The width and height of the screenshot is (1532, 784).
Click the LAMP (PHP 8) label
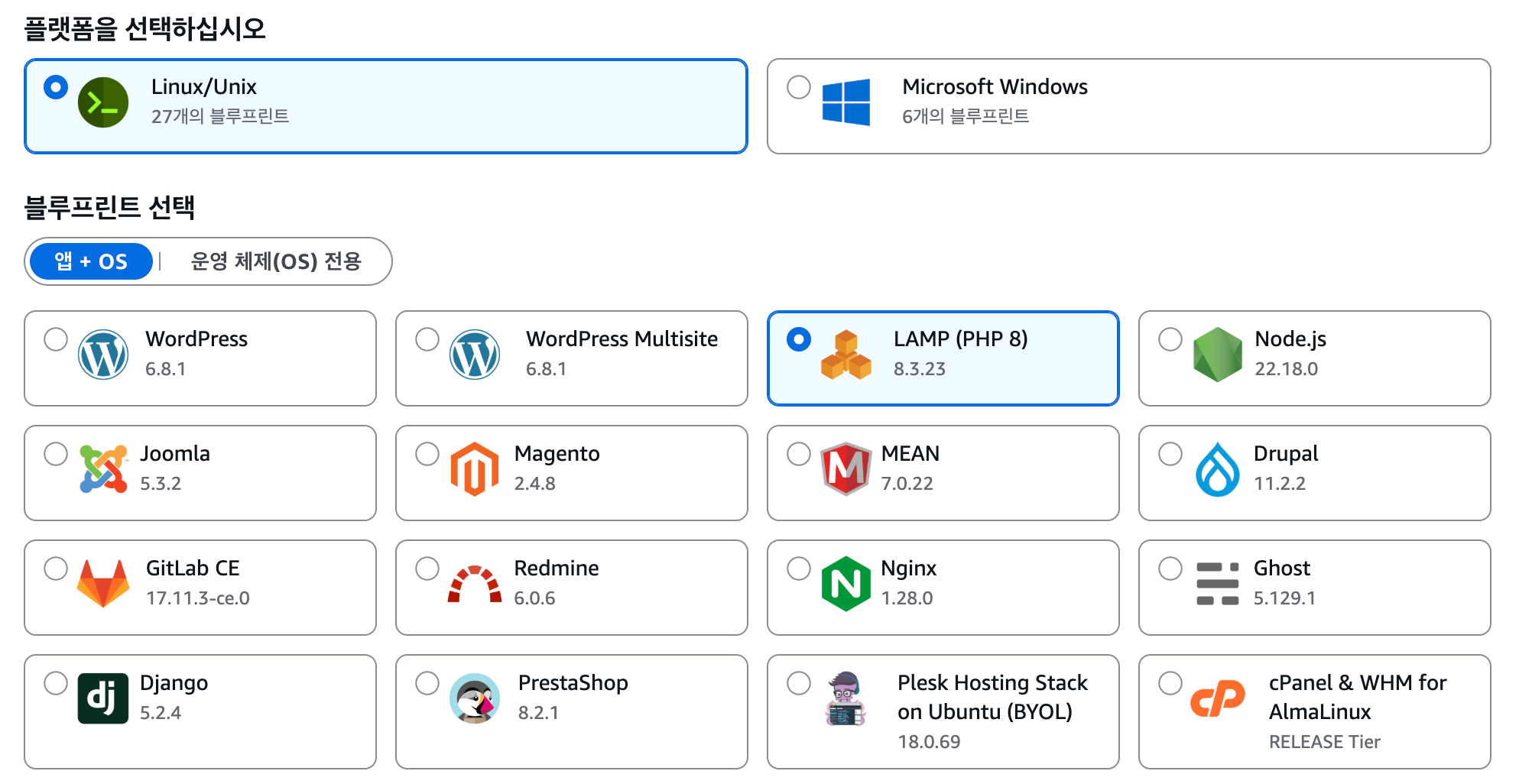(961, 339)
